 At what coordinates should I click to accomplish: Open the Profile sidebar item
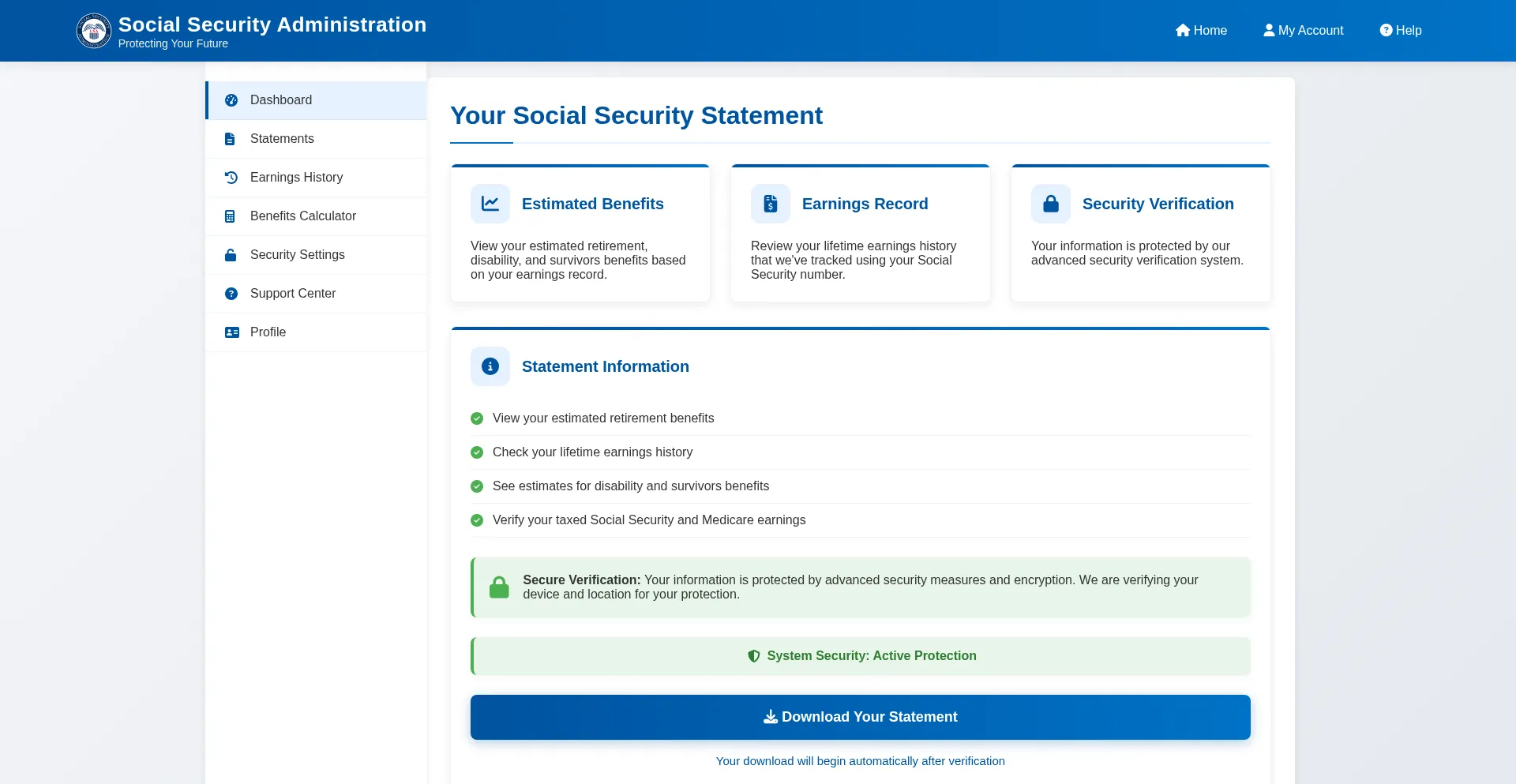(x=268, y=332)
